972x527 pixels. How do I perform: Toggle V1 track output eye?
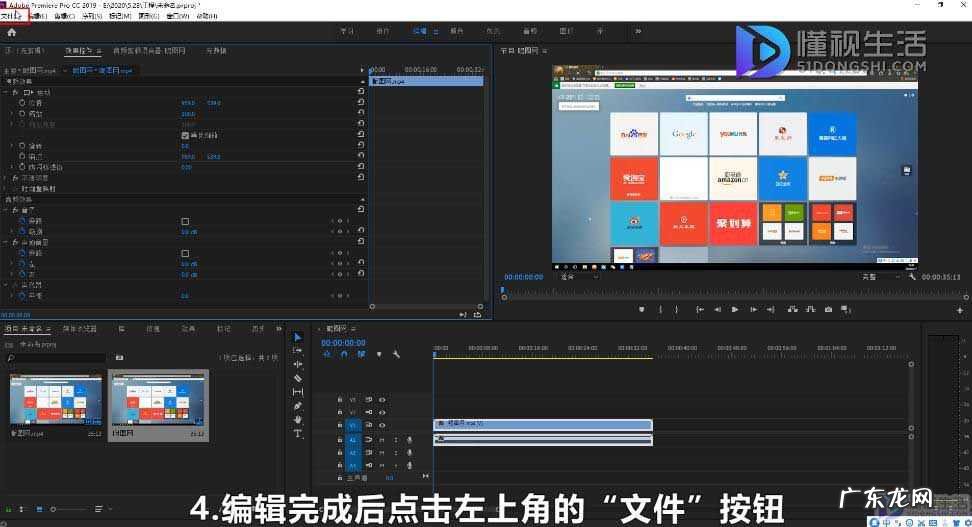point(382,425)
